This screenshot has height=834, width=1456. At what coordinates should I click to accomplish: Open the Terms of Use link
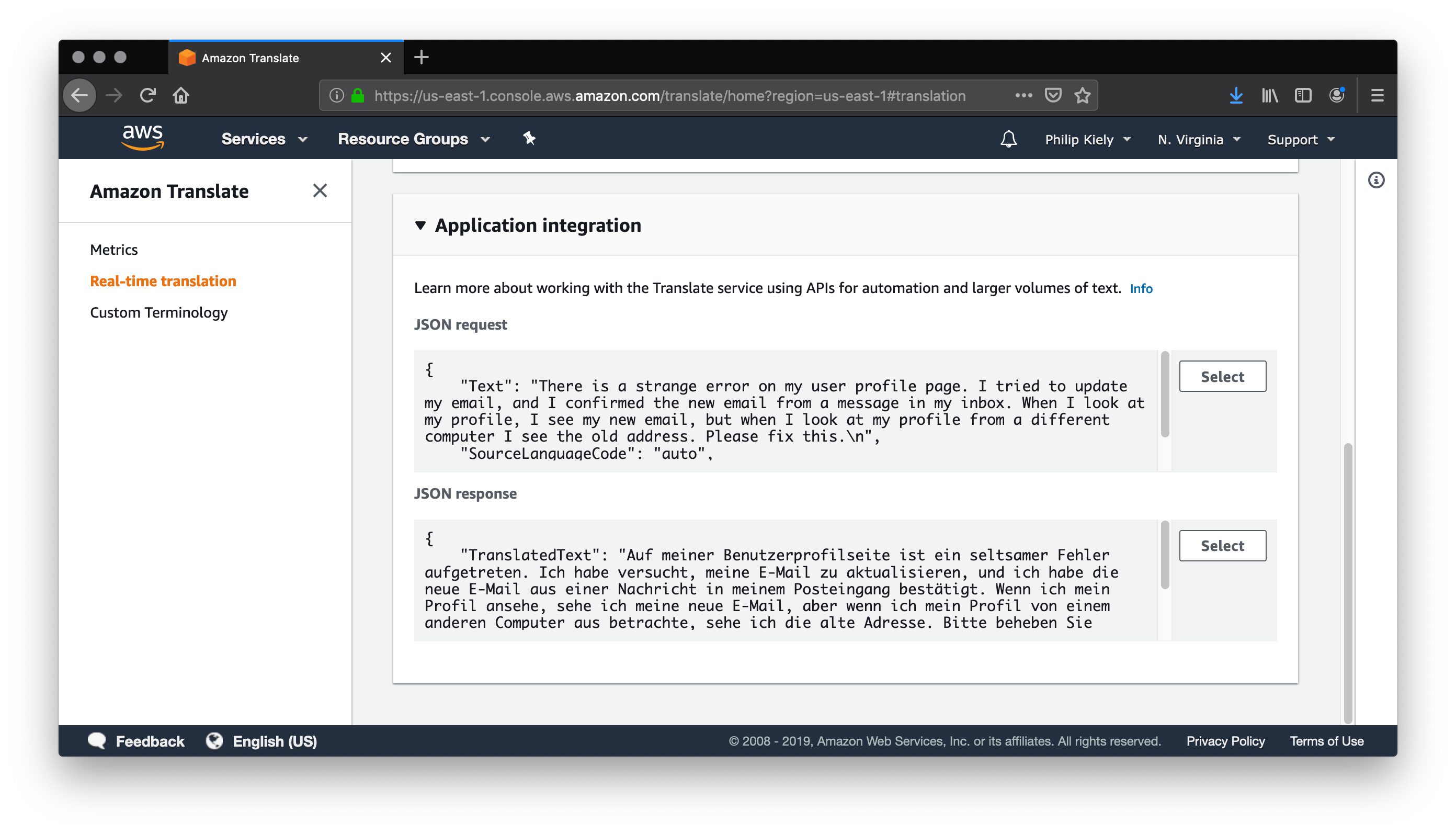point(1326,741)
